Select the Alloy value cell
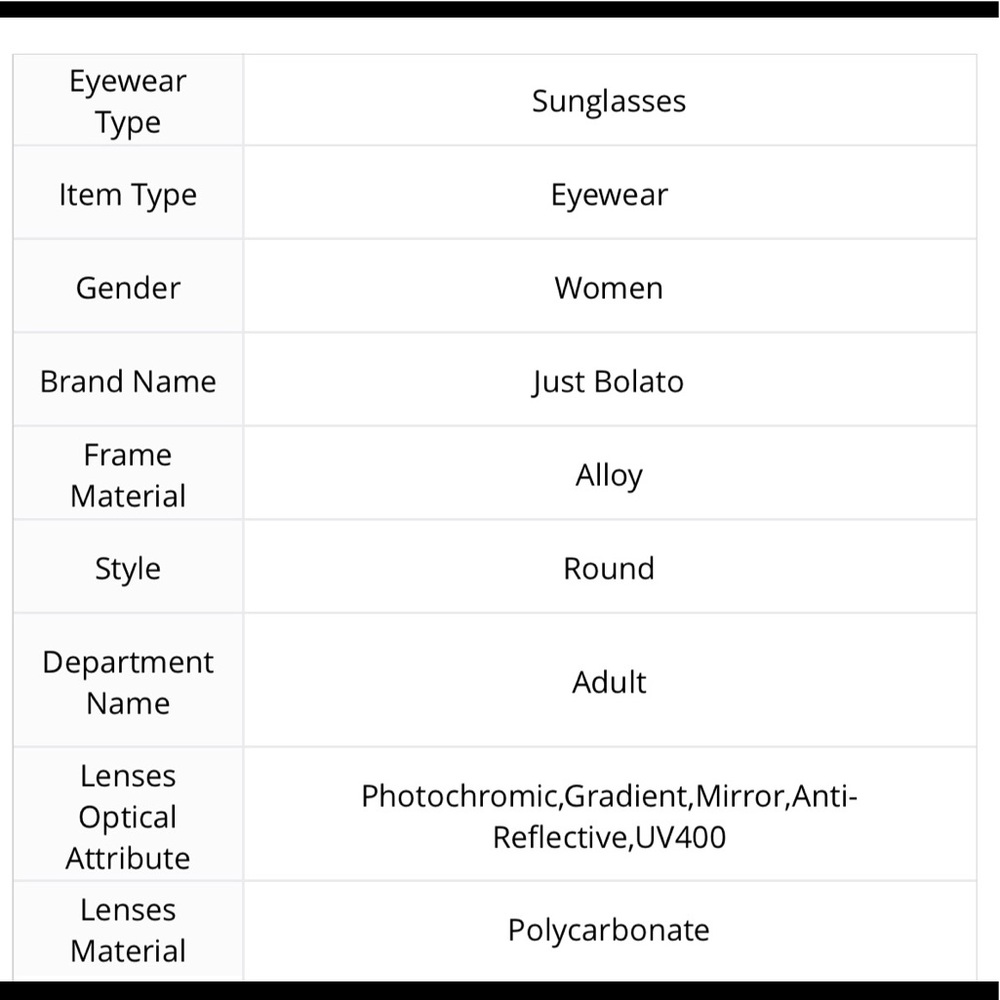1000x1000 pixels. (609, 473)
